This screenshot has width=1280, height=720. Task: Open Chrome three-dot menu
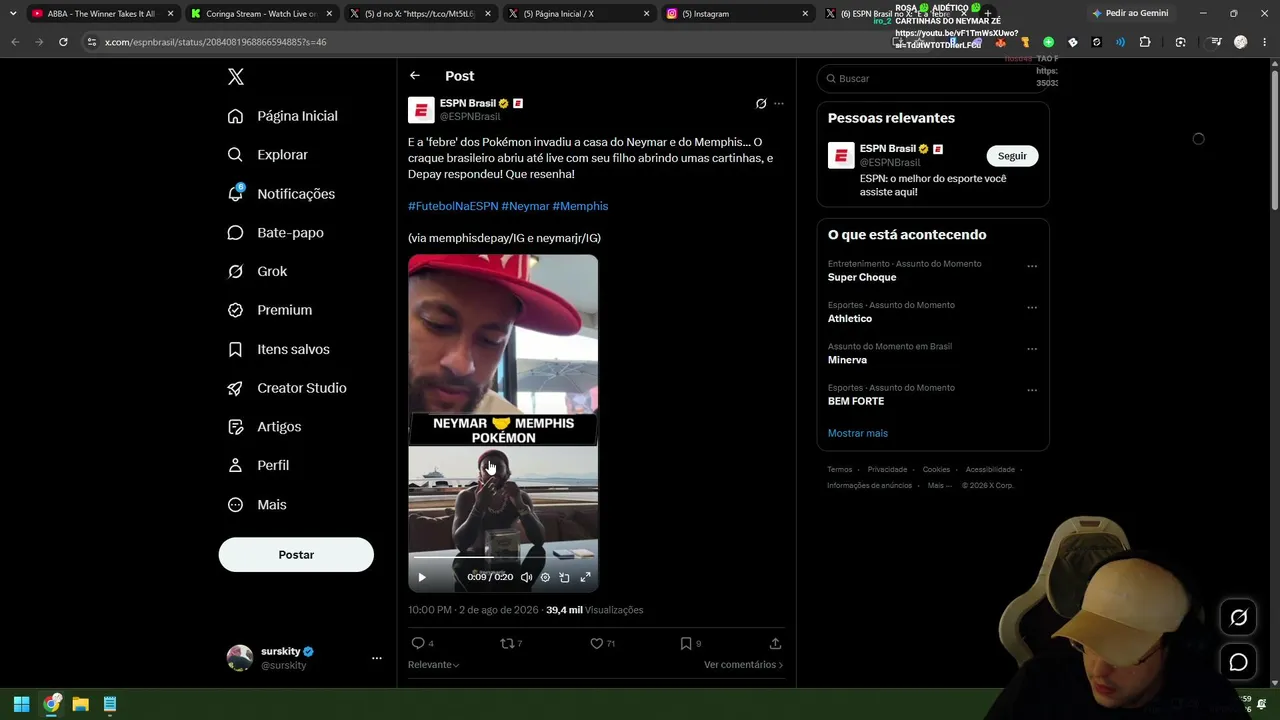(x=1265, y=42)
